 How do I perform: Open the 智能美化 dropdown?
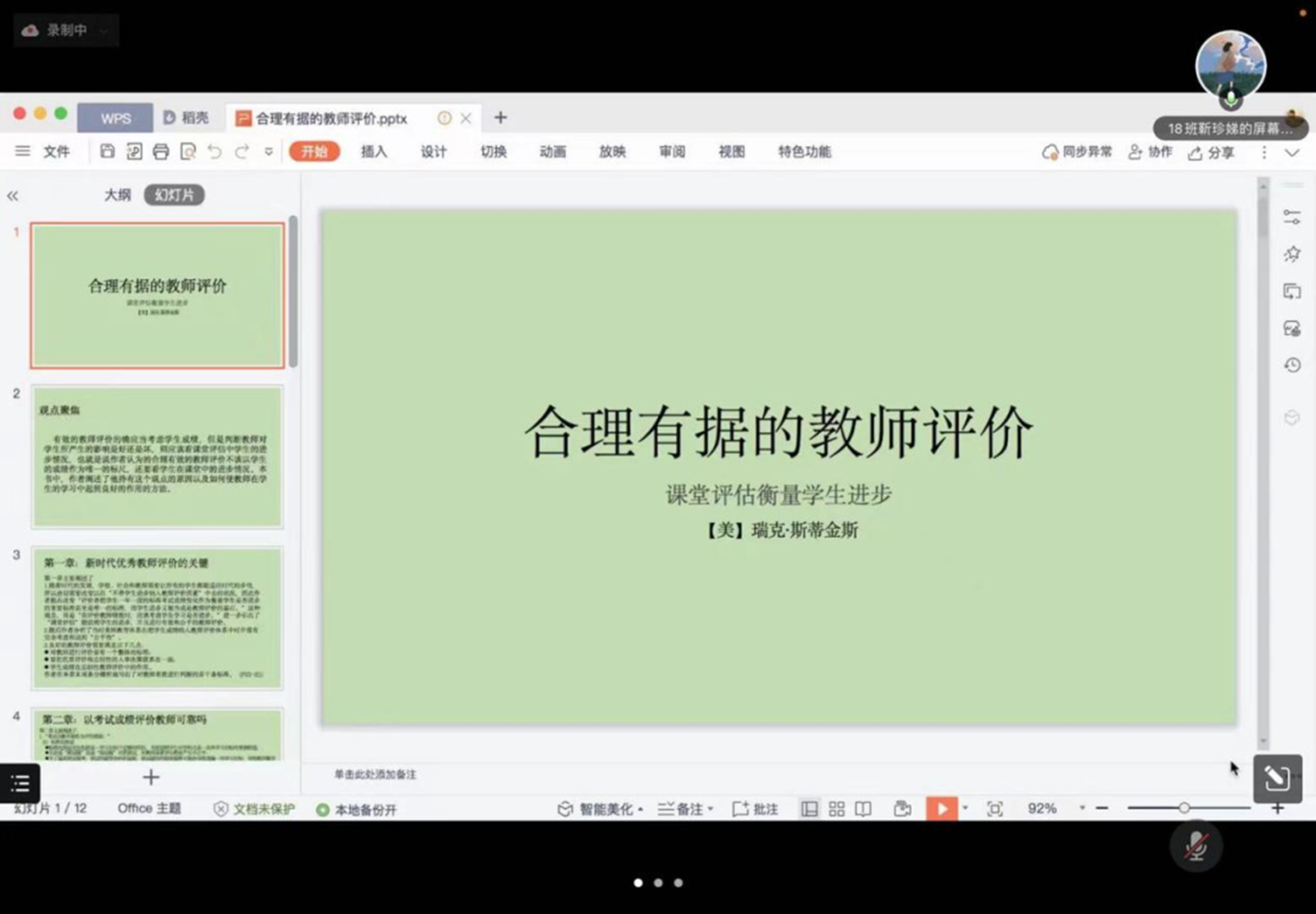pos(600,809)
